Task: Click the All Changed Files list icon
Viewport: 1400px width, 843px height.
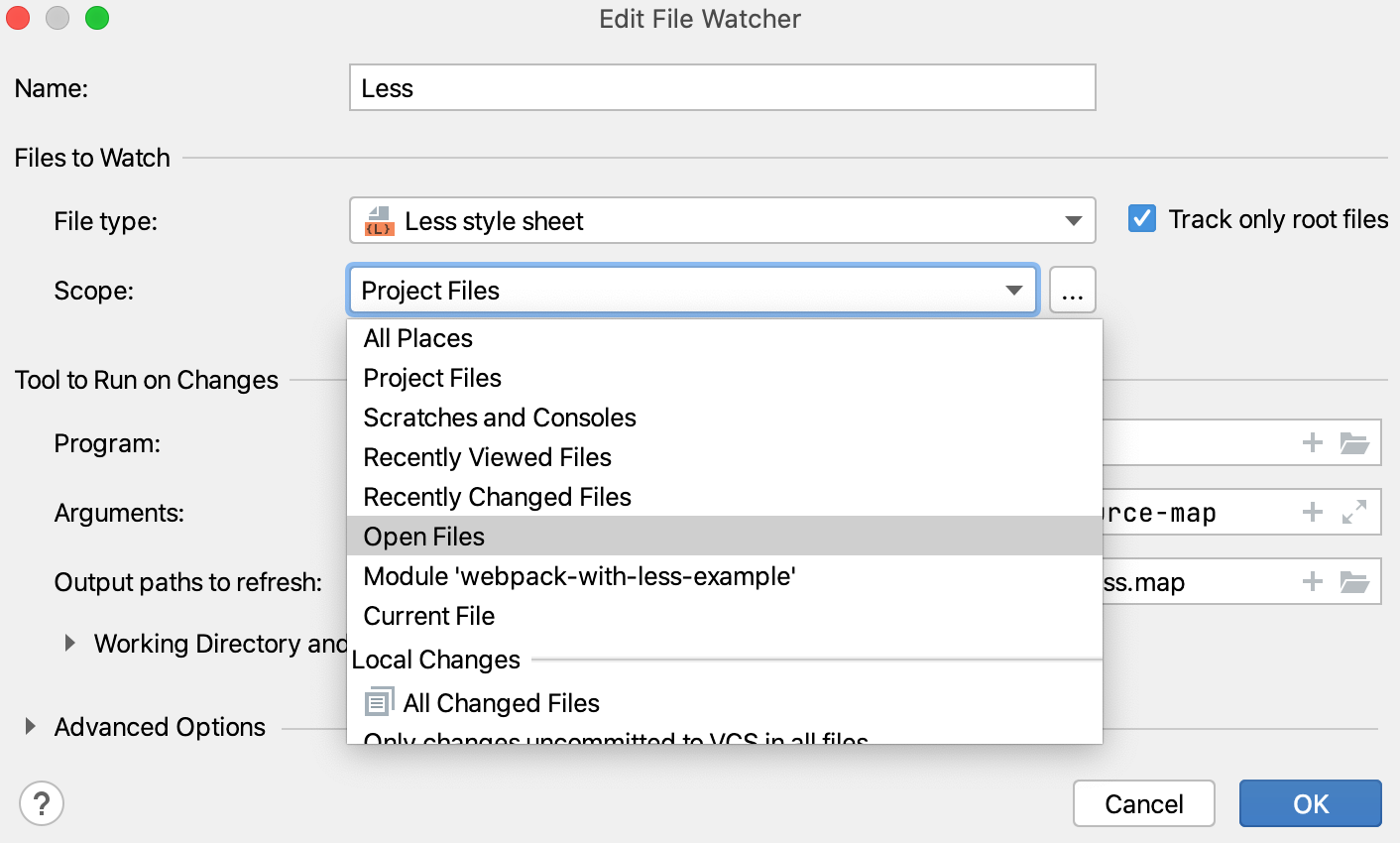Action: (378, 701)
